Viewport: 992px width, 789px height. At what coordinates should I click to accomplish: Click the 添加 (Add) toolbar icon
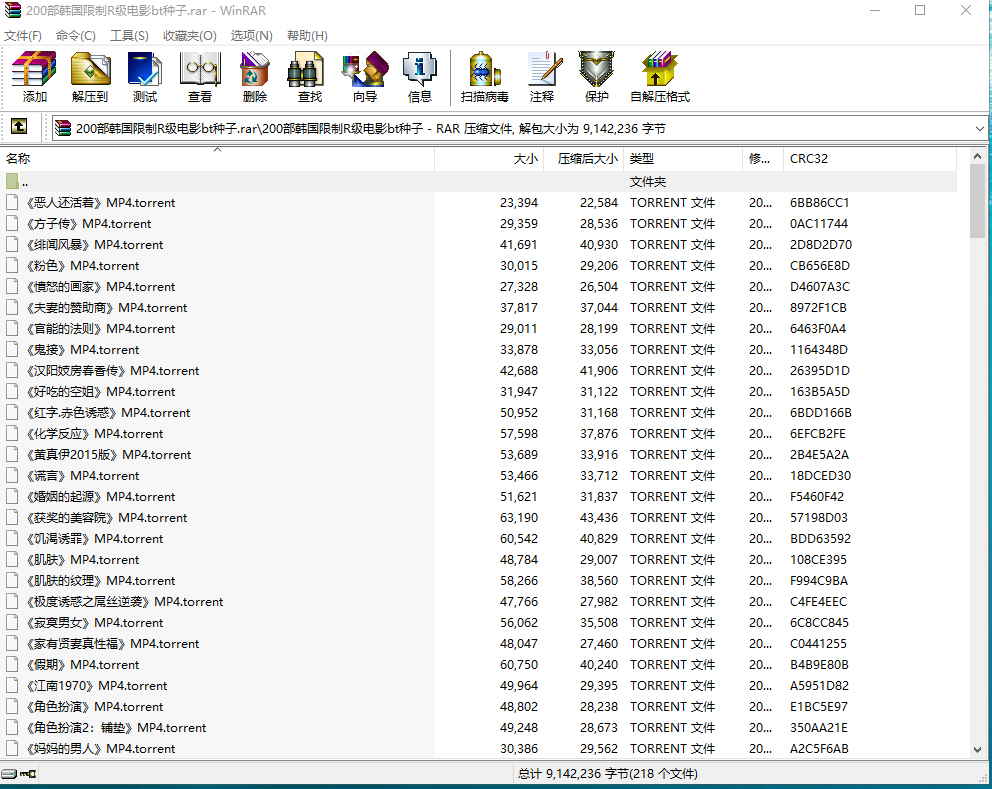35,77
